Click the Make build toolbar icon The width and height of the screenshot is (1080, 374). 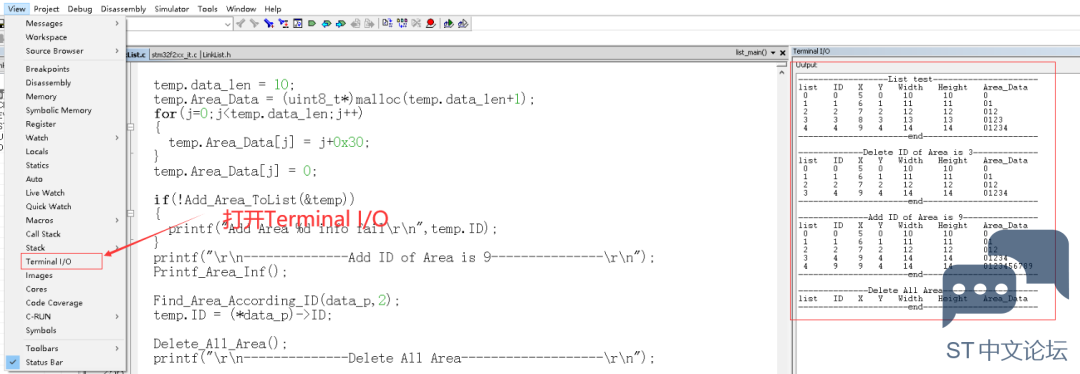click(402, 23)
